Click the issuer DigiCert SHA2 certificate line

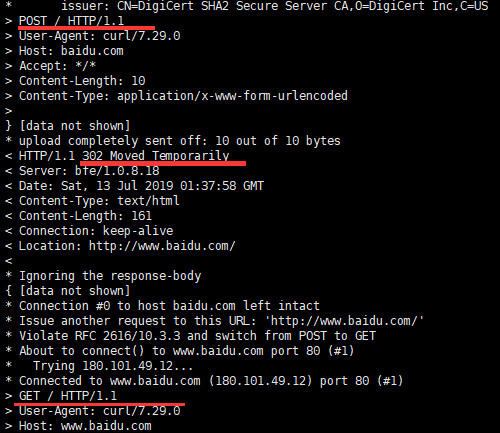[x=275, y=6]
